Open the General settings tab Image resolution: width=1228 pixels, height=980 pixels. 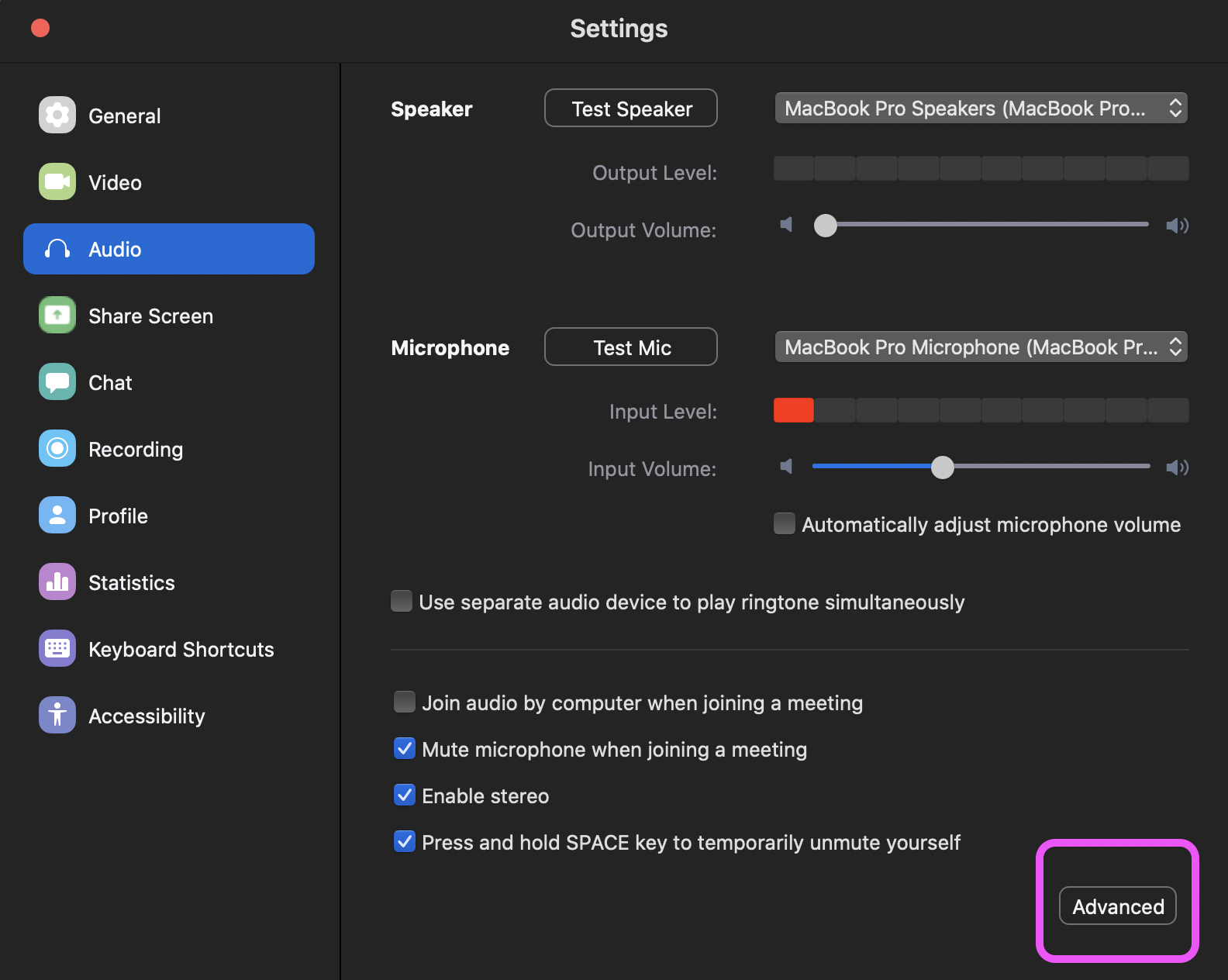(169, 116)
